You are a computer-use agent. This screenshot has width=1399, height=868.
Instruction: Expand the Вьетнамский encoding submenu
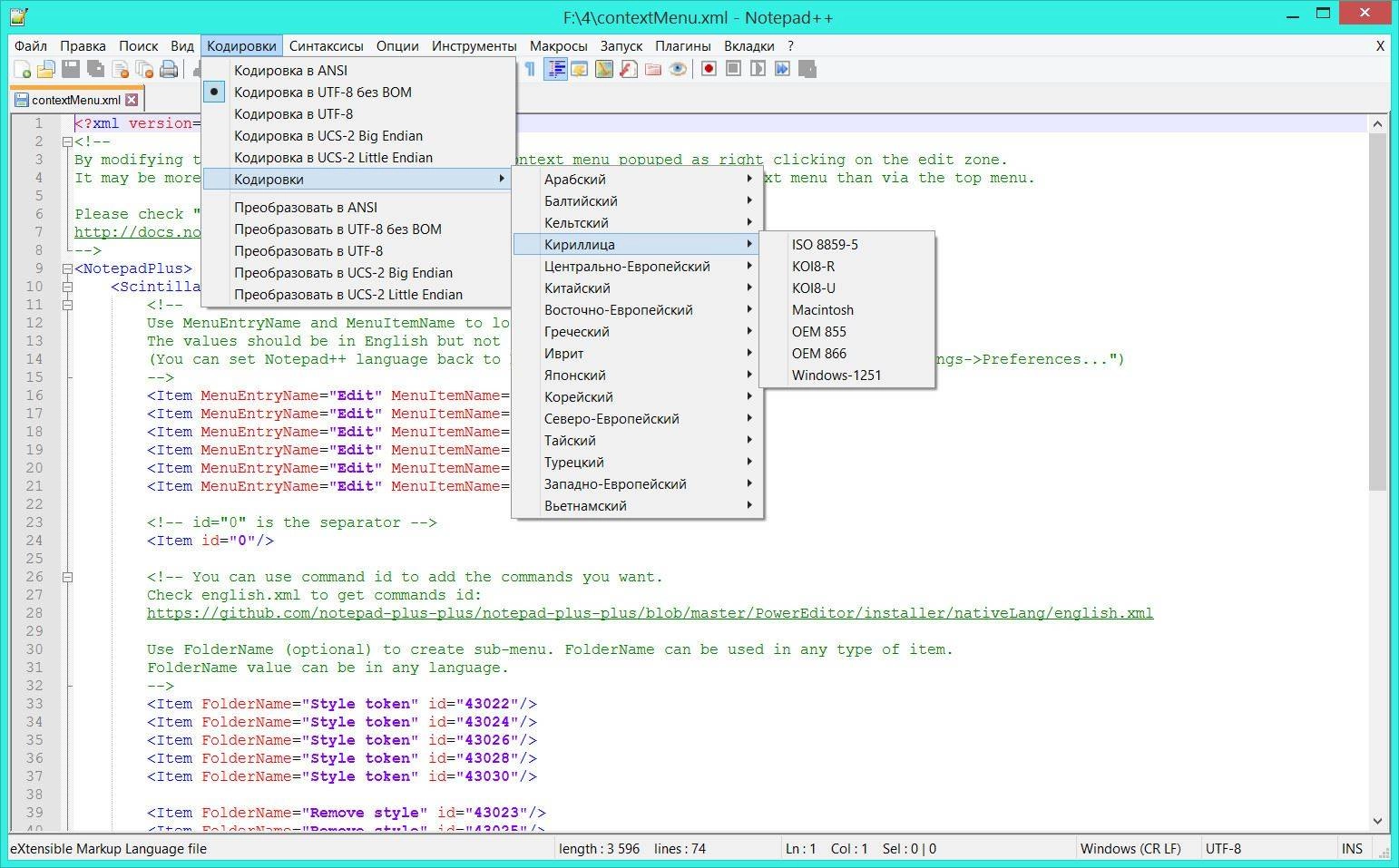tap(637, 505)
